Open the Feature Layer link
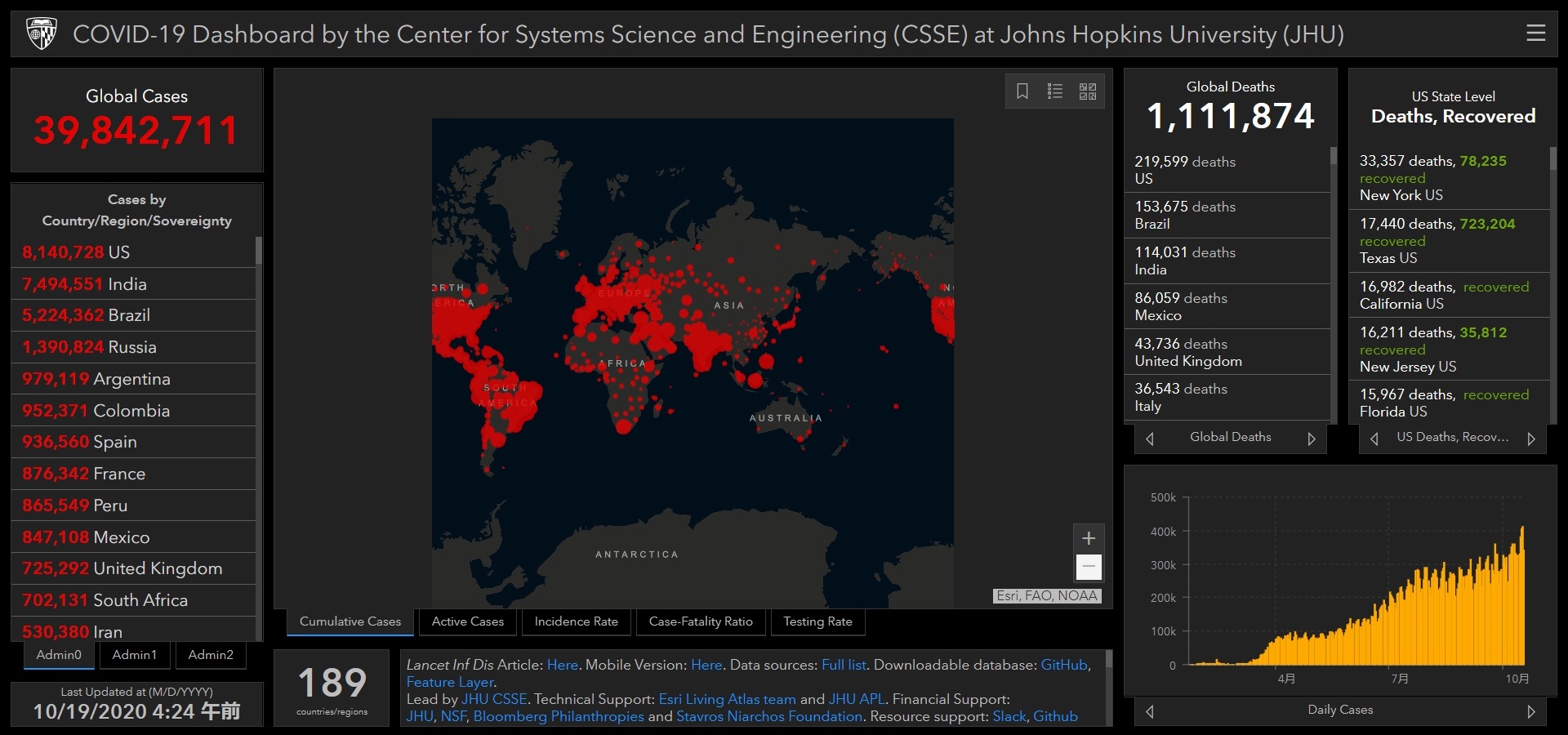Screen dimensions: 1568x735 (450, 682)
